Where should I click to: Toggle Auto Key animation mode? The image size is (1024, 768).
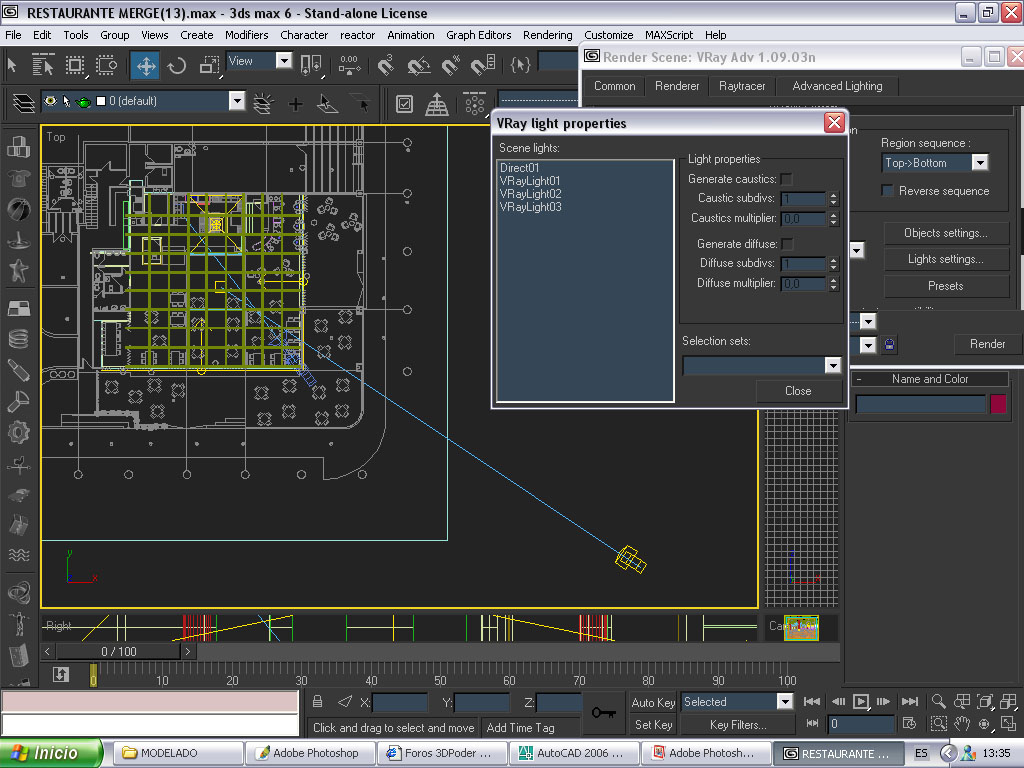click(653, 703)
